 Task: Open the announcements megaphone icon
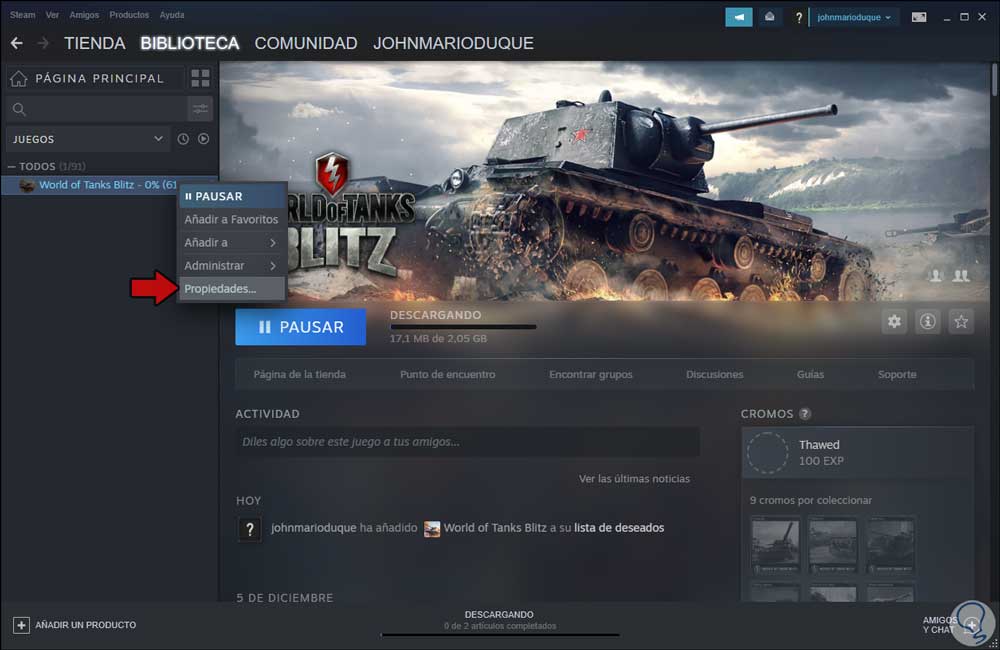tap(739, 17)
